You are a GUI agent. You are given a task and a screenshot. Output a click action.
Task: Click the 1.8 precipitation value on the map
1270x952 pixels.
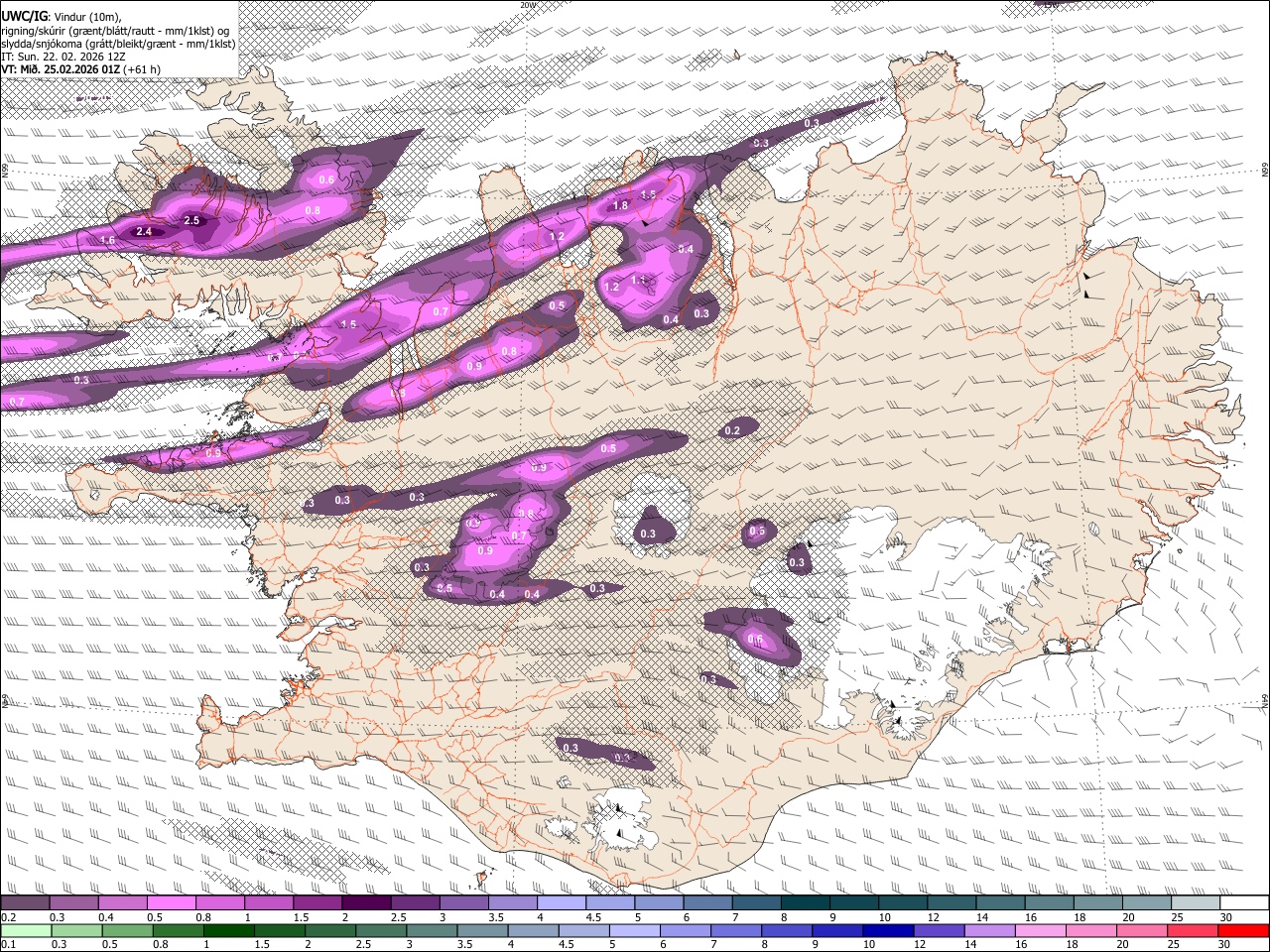[x=620, y=205]
